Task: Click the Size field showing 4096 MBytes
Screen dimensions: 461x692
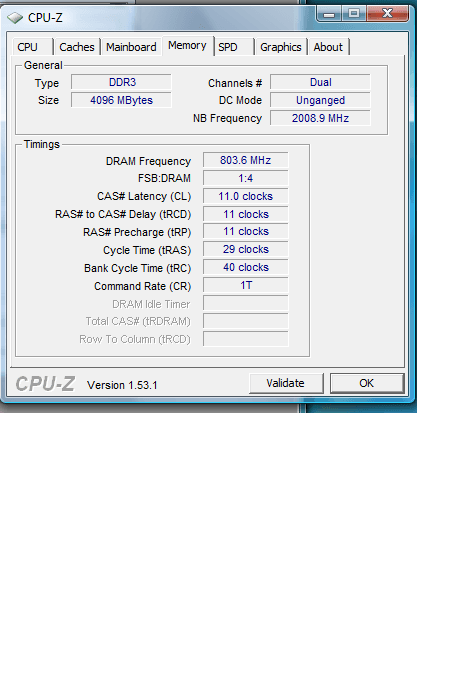Action: pyautogui.click(x=121, y=100)
